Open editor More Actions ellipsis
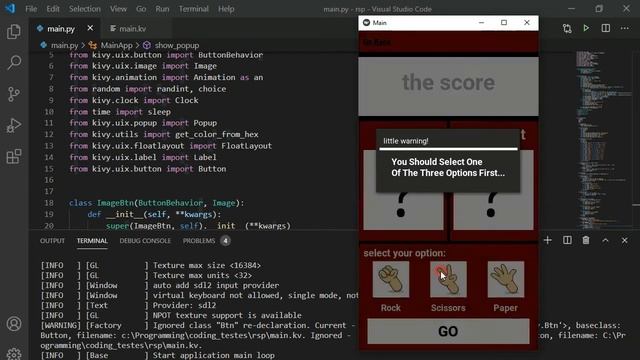640x360 pixels. click(624, 28)
